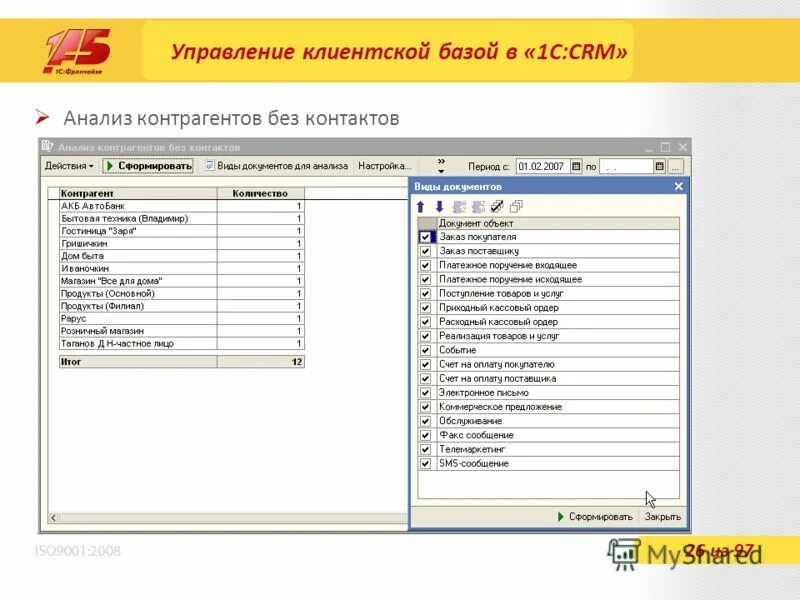Select Продукты (Основной) row
The width and height of the screenshot is (800, 600).
[182, 293]
